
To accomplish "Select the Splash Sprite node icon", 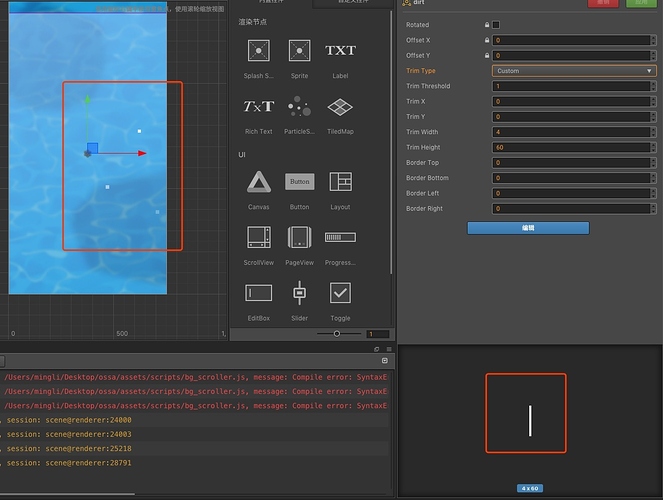I will click(x=258, y=51).
